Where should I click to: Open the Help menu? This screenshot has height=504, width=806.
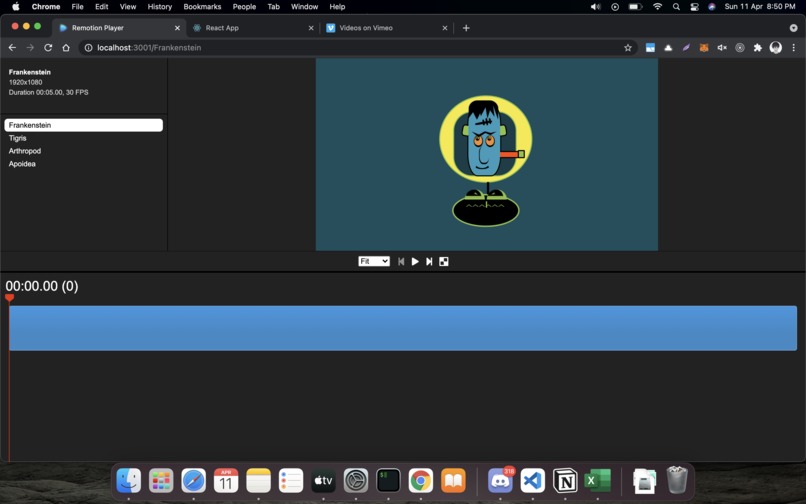[337, 7]
